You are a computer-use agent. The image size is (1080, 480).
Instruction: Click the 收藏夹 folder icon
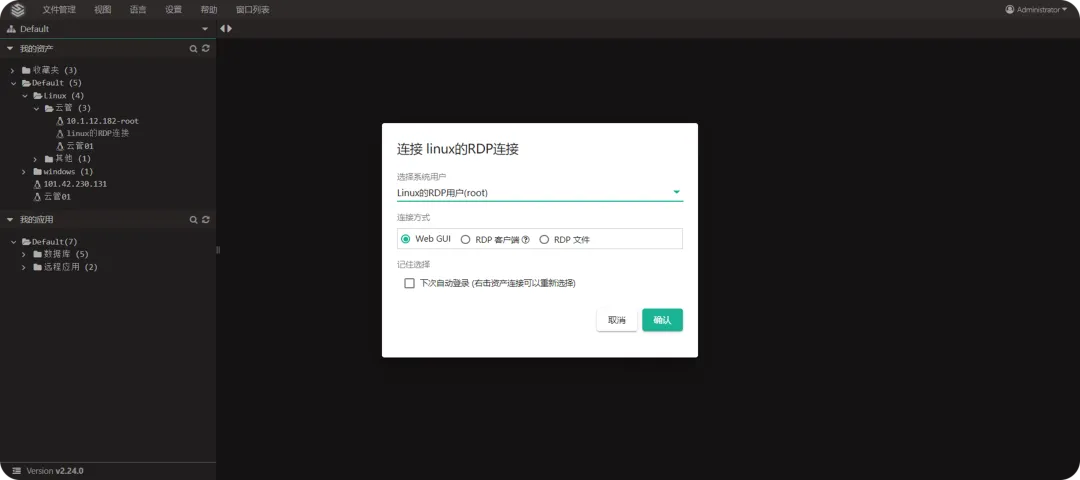coord(26,70)
